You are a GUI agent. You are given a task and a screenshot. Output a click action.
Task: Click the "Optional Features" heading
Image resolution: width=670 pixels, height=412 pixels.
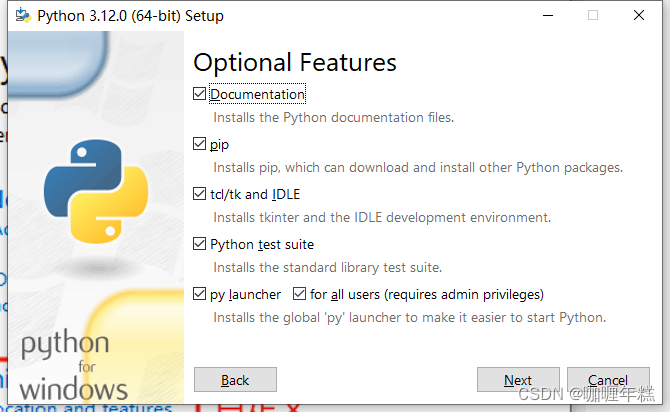(x=295, y=62)
